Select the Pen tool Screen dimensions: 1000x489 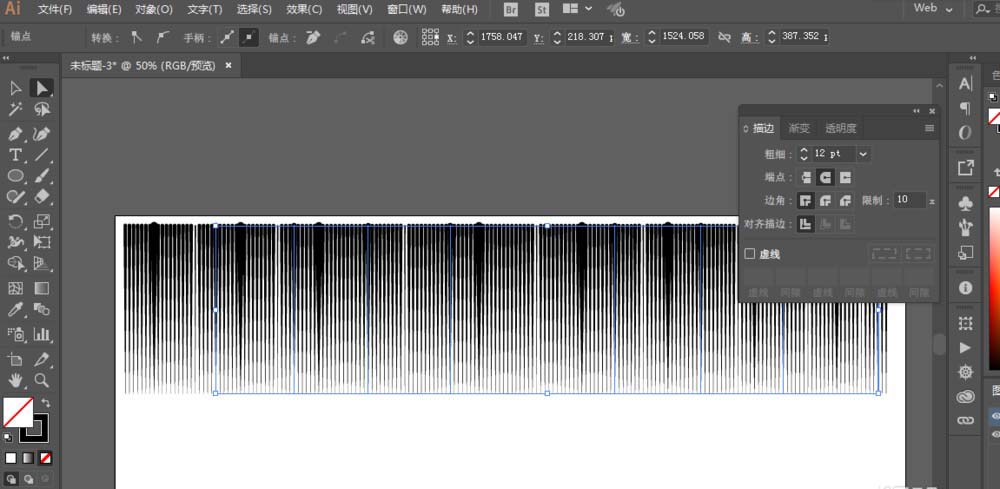[x=16, y=133]
